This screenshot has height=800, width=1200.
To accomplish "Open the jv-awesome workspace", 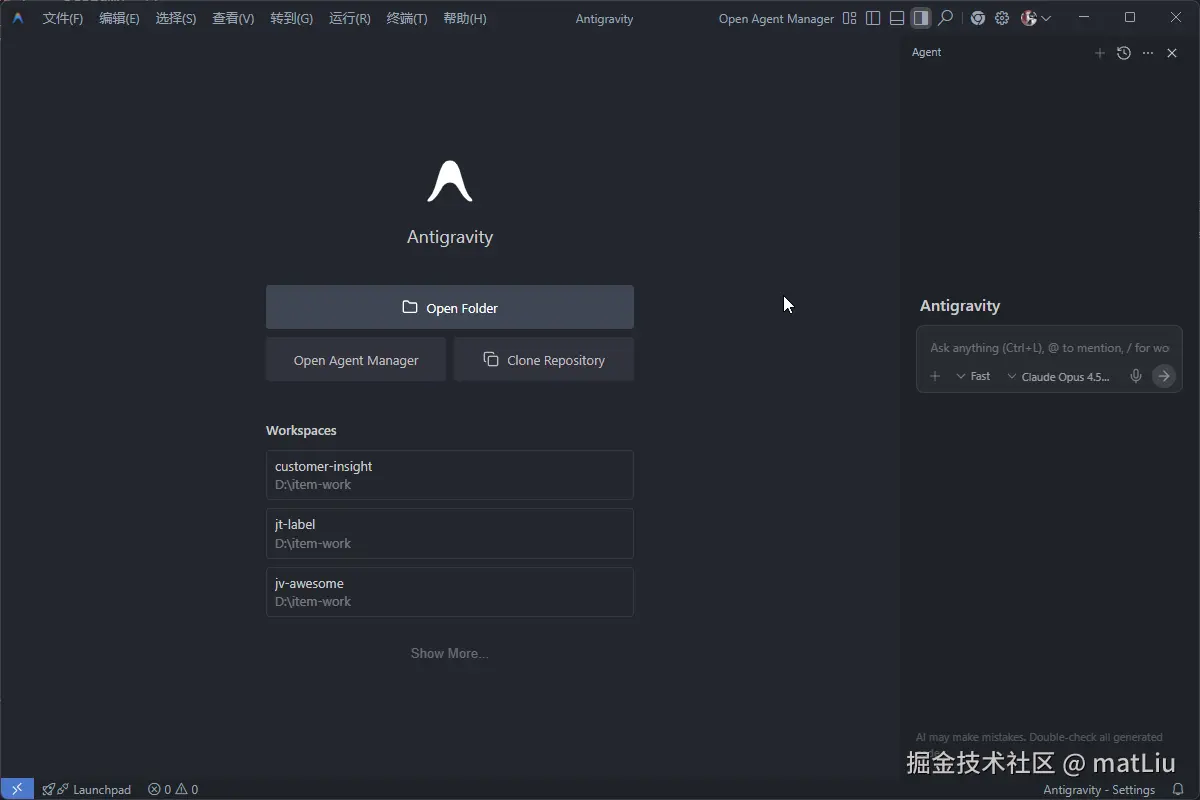I will click(x=450, y=592).
